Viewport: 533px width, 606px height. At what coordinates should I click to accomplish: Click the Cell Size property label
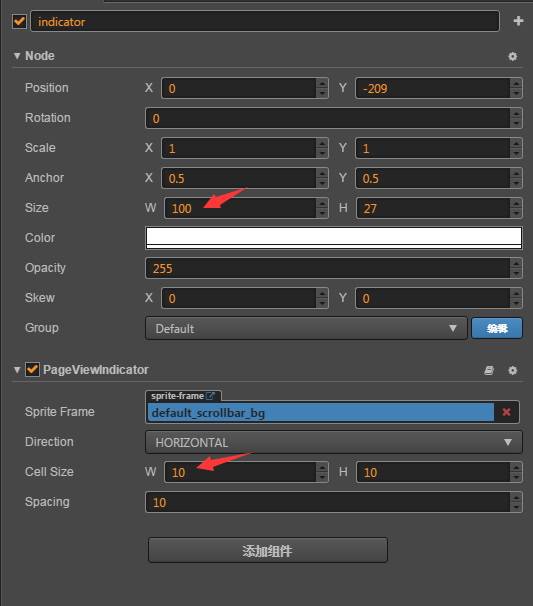pos(49,472)
